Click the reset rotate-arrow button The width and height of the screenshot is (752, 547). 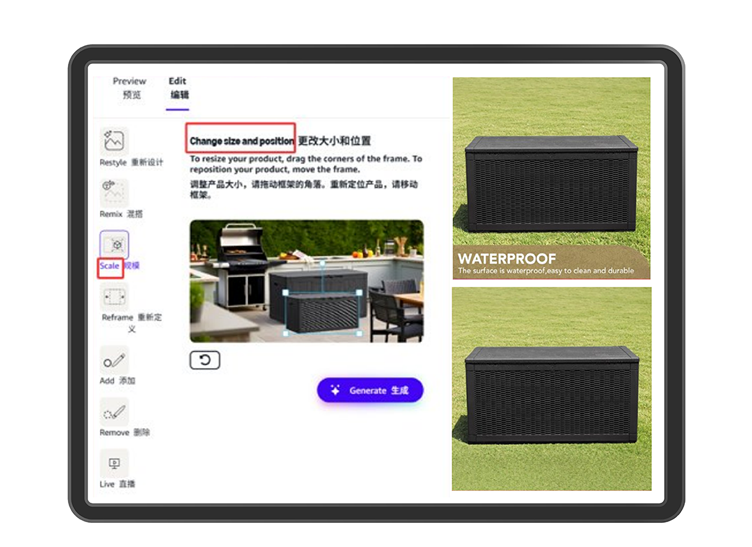pos(205,360)
